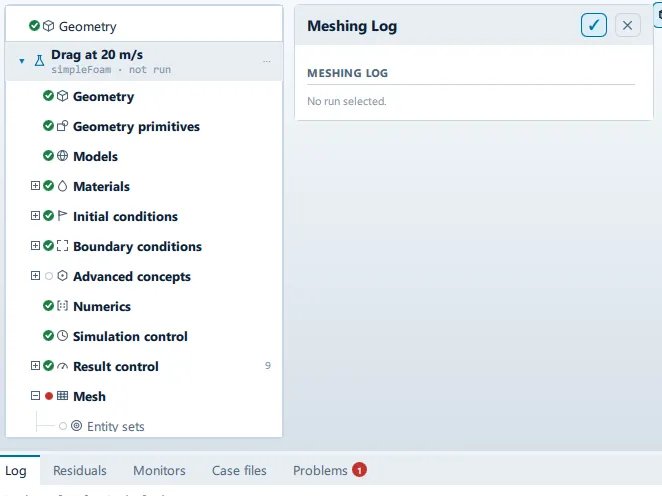The width and height of the screenshot is (662, 496).
Task: Click the hexagon icon for Advanced concepts
Action: pos(62,276)
